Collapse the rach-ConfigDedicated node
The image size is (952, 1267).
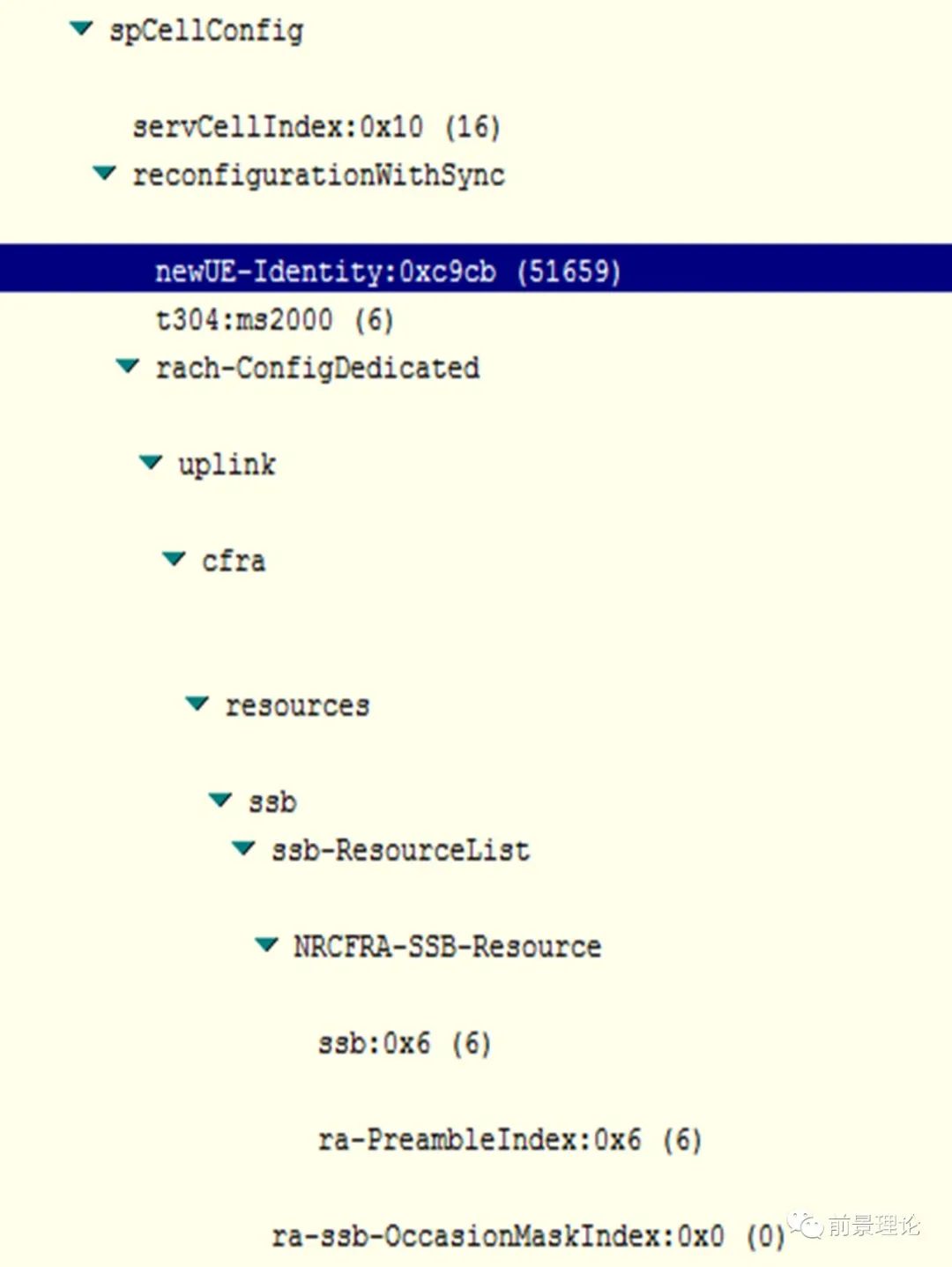[128, 366]
